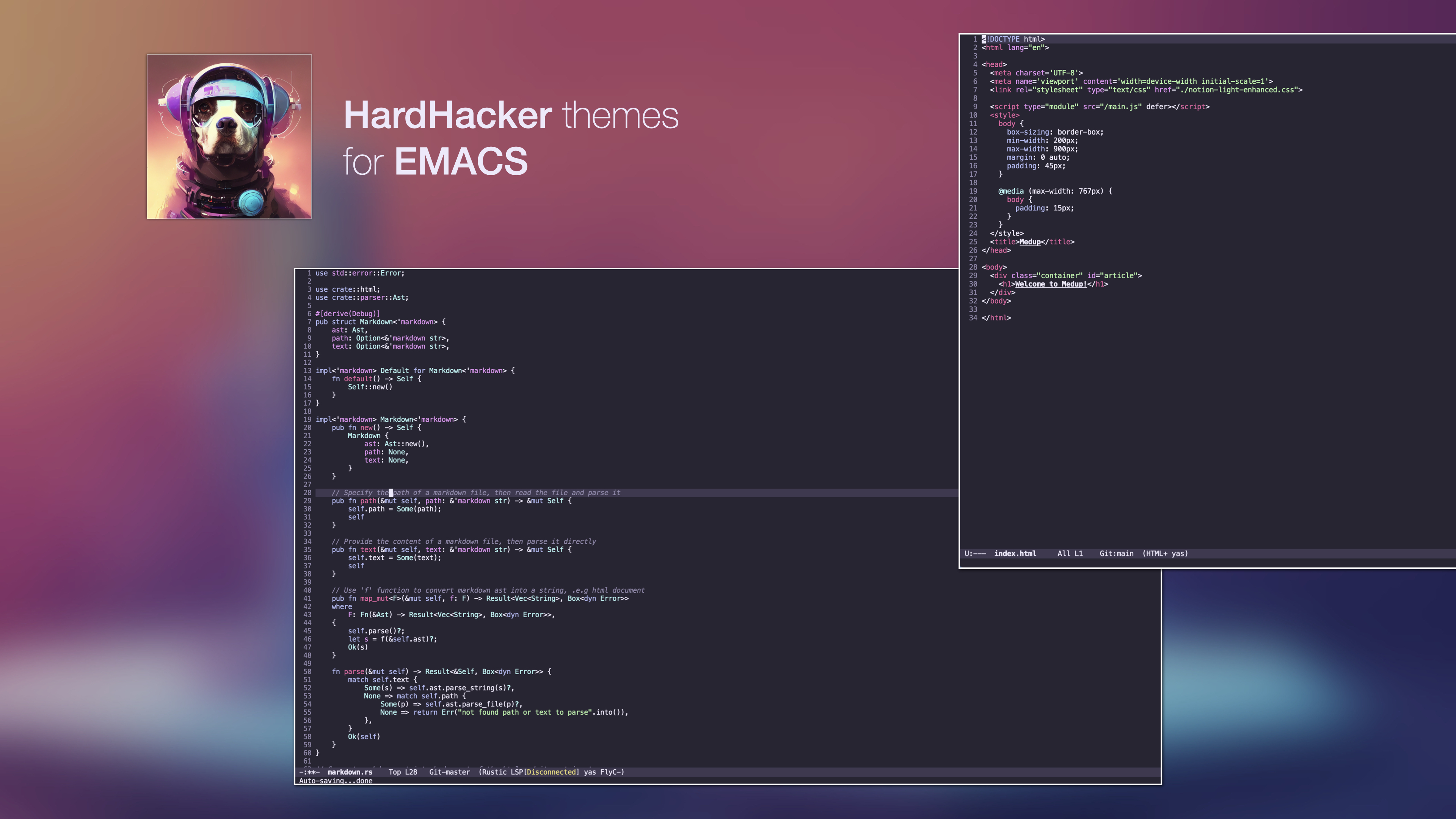Click line number 19 in index.html gutter
Viewport: 1456px width, 819px height.
[x=973, y=191]
